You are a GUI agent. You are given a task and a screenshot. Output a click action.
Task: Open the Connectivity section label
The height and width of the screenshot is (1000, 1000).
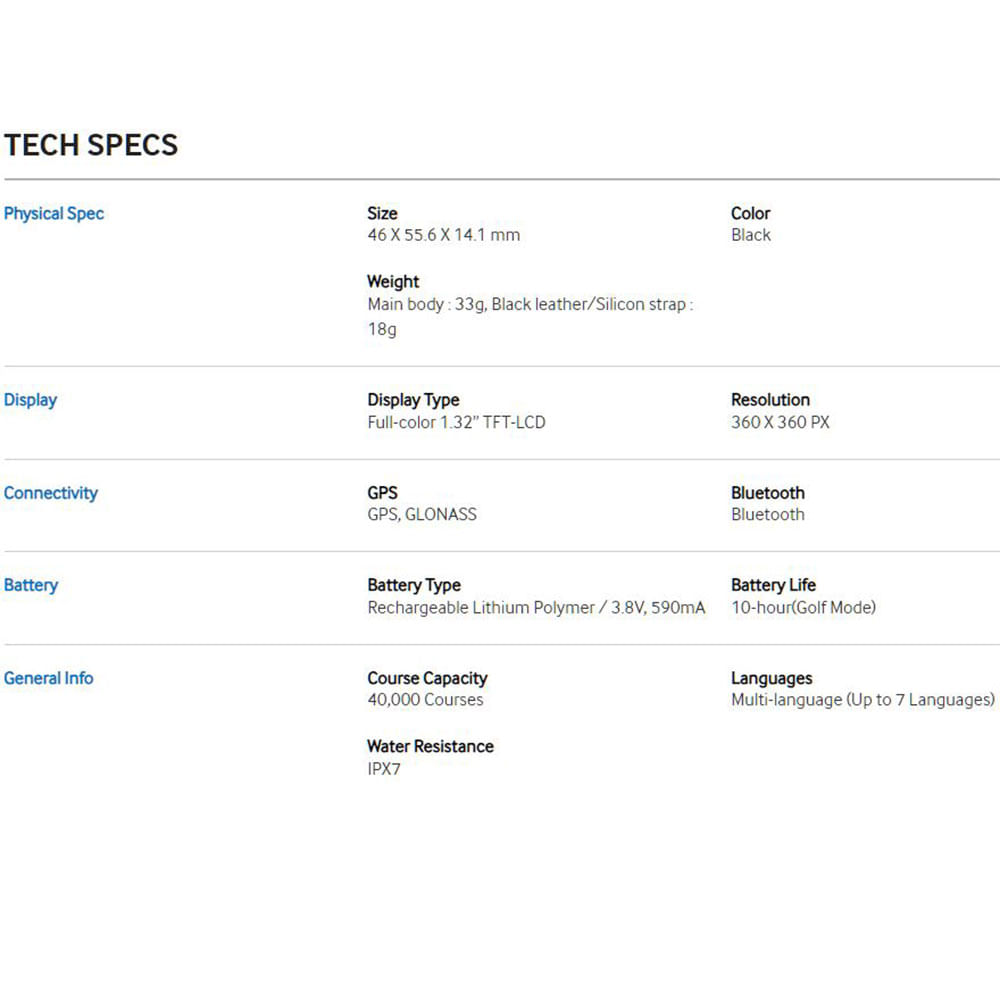[x=50, y=493]
